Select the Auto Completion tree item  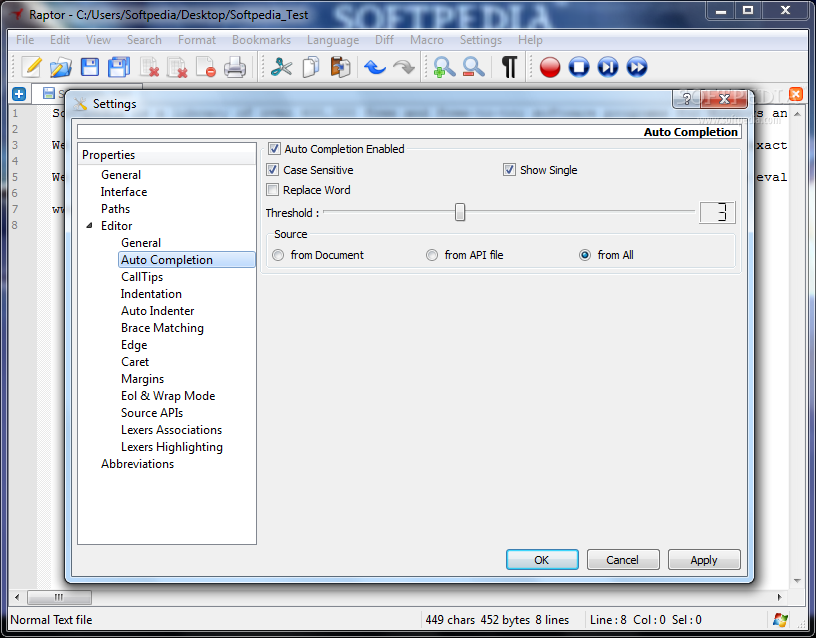(x=187, y=260)
